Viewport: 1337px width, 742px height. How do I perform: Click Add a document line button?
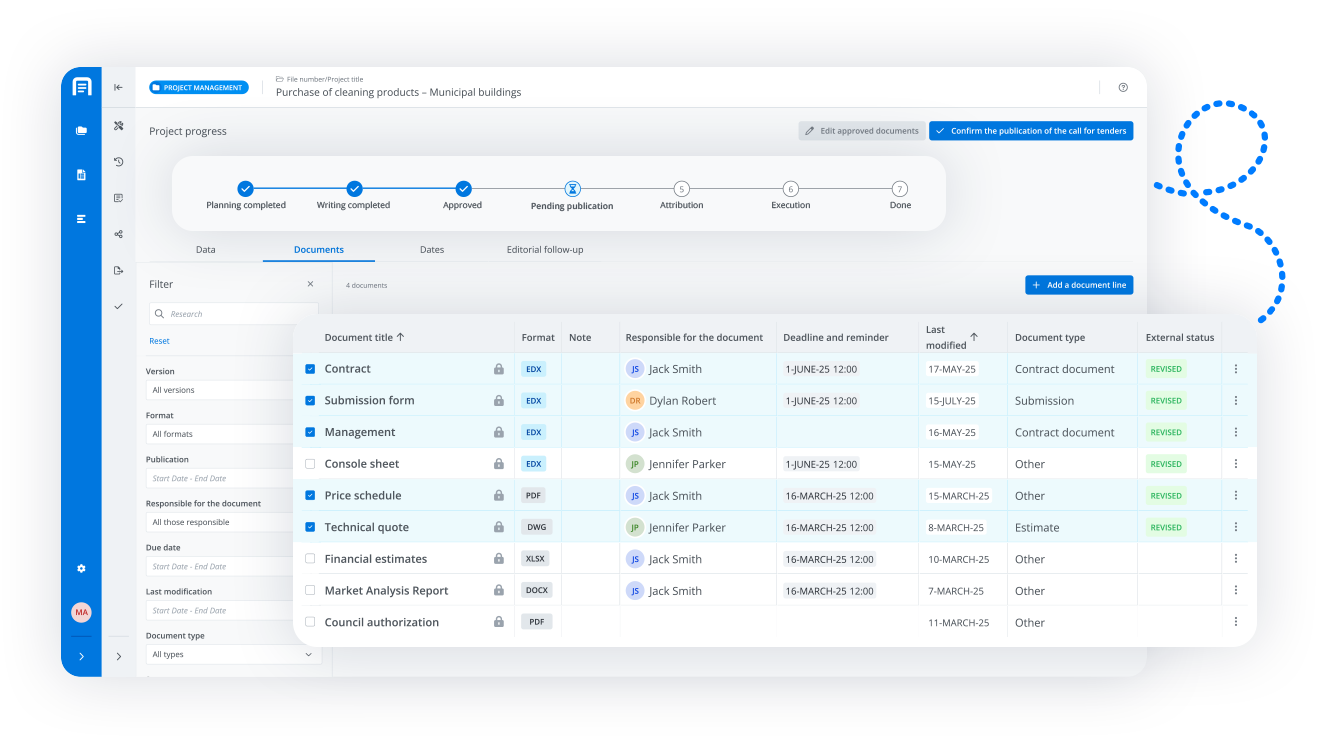[1079, 285]
